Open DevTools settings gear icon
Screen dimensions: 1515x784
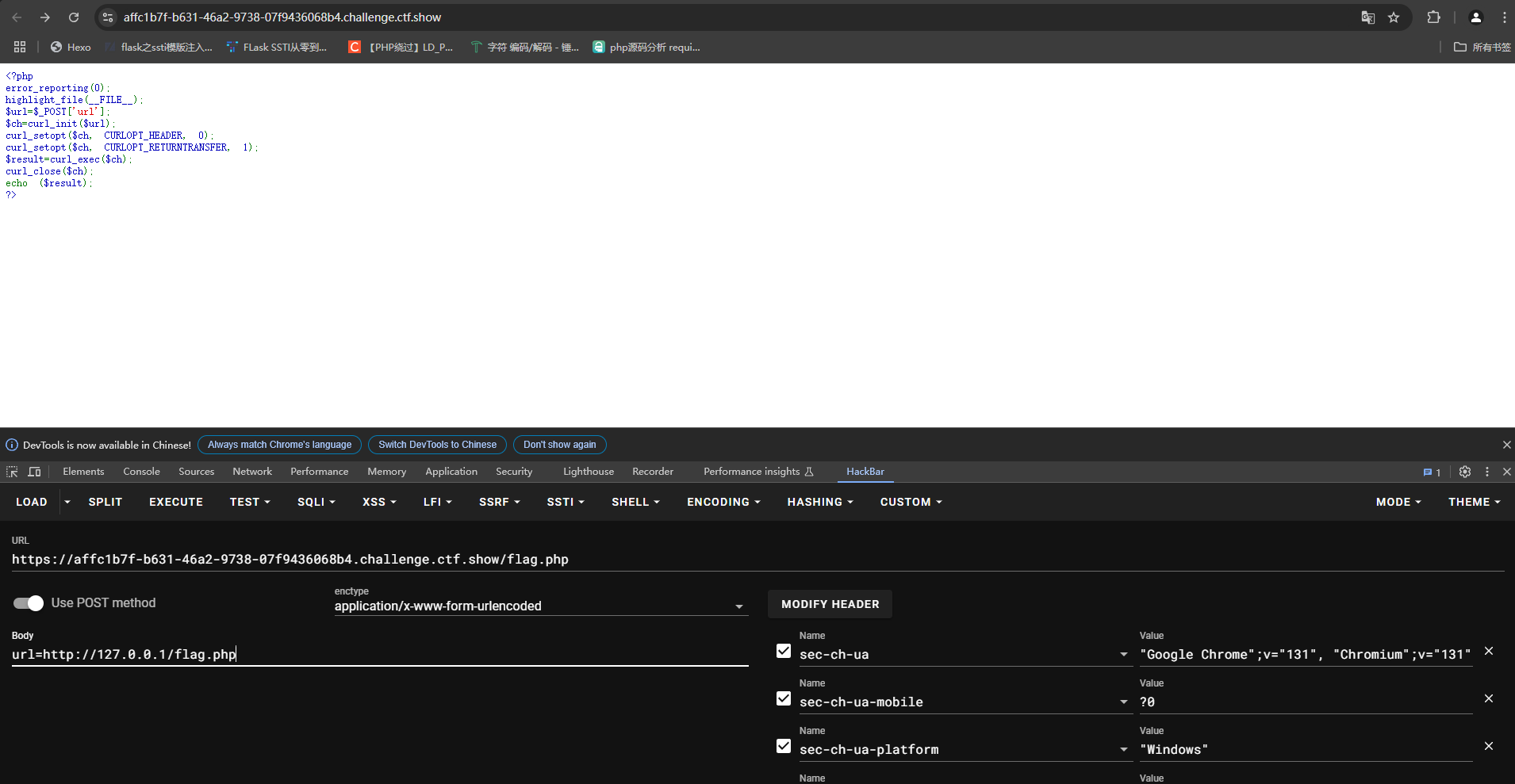(1464, 472)
